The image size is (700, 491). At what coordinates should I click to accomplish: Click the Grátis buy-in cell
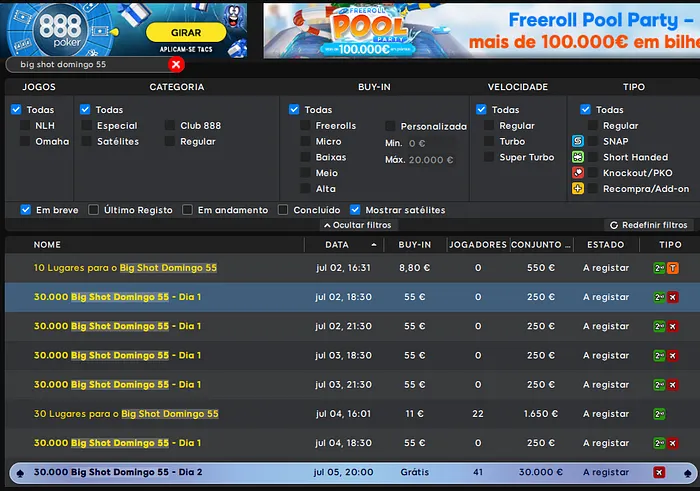pos(415,472)
